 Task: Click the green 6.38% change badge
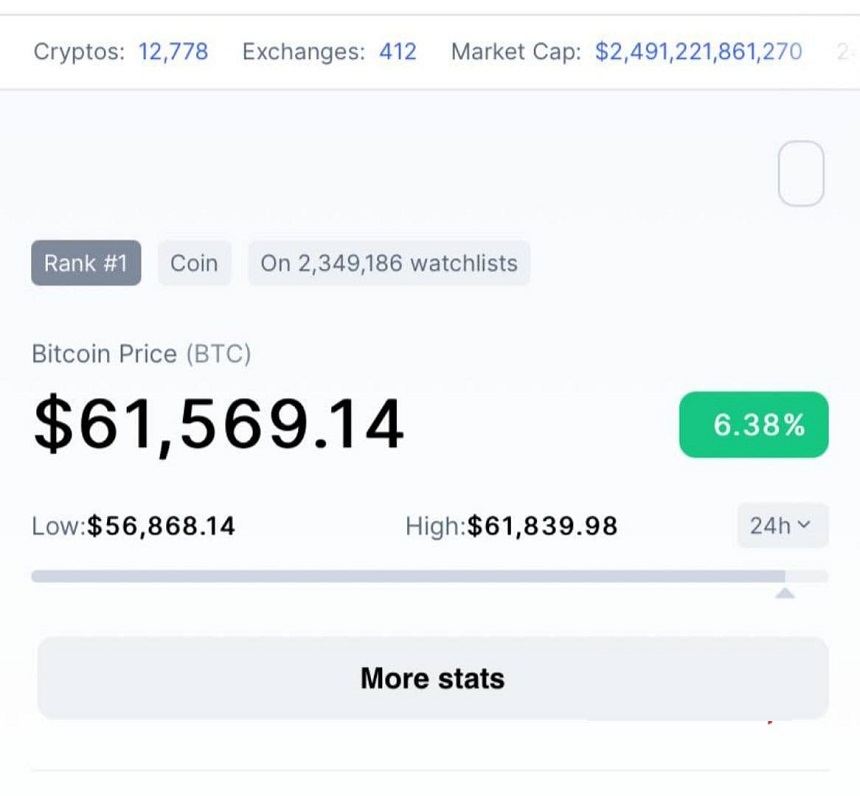[x=754, y=425]
